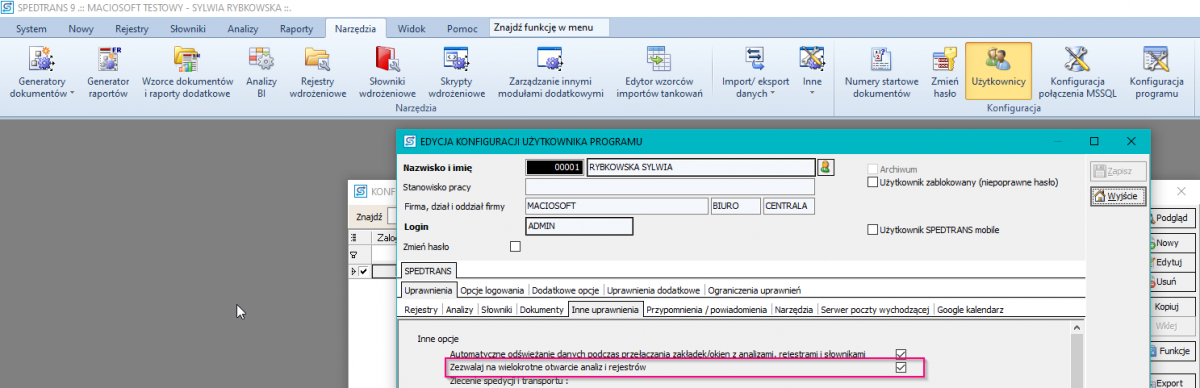Image resolution: width=1200 pixels, height=388 pixels.
Task: Click the filter icon in background list
Action: click(x=353, y=255)
